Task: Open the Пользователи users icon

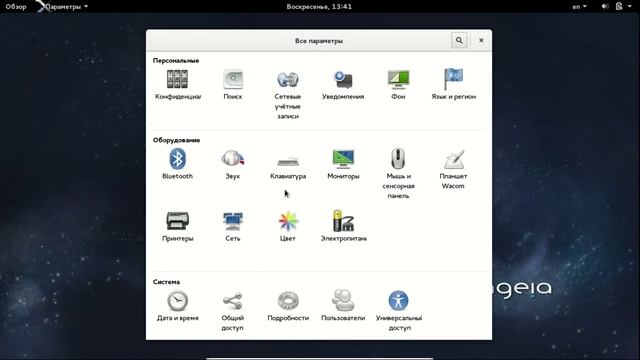Action: (x=343, y=300)
